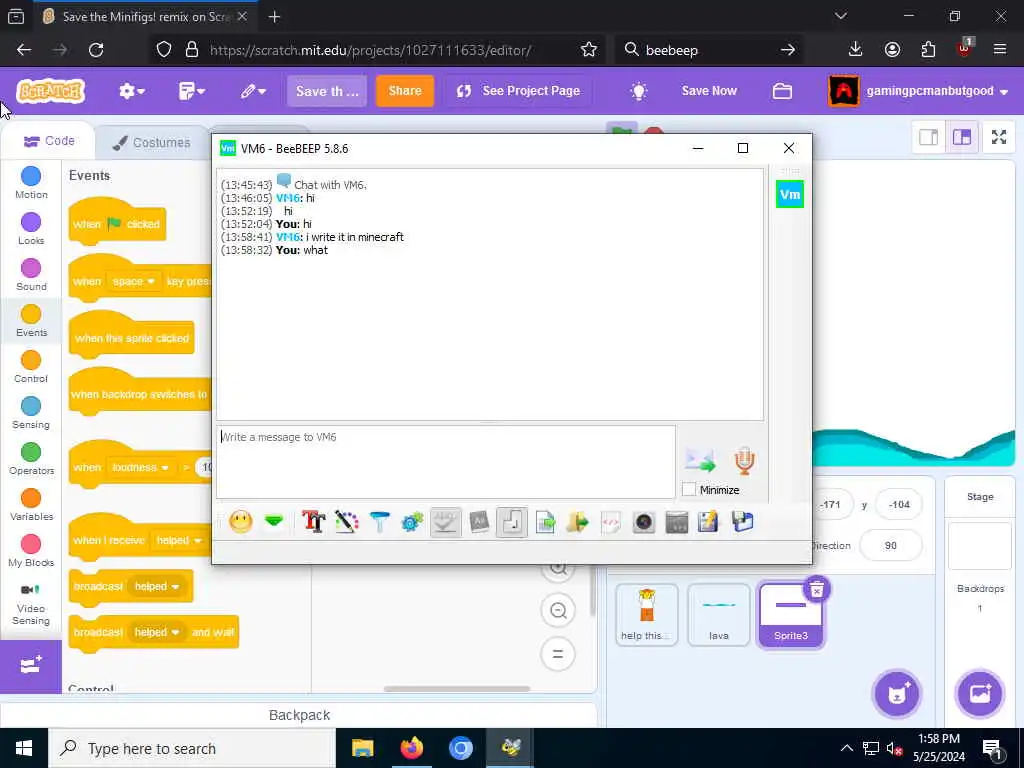Screen dimensions: 1024x768
Task: Select the lava sprite thumbnail
Action: coord(718,615)
